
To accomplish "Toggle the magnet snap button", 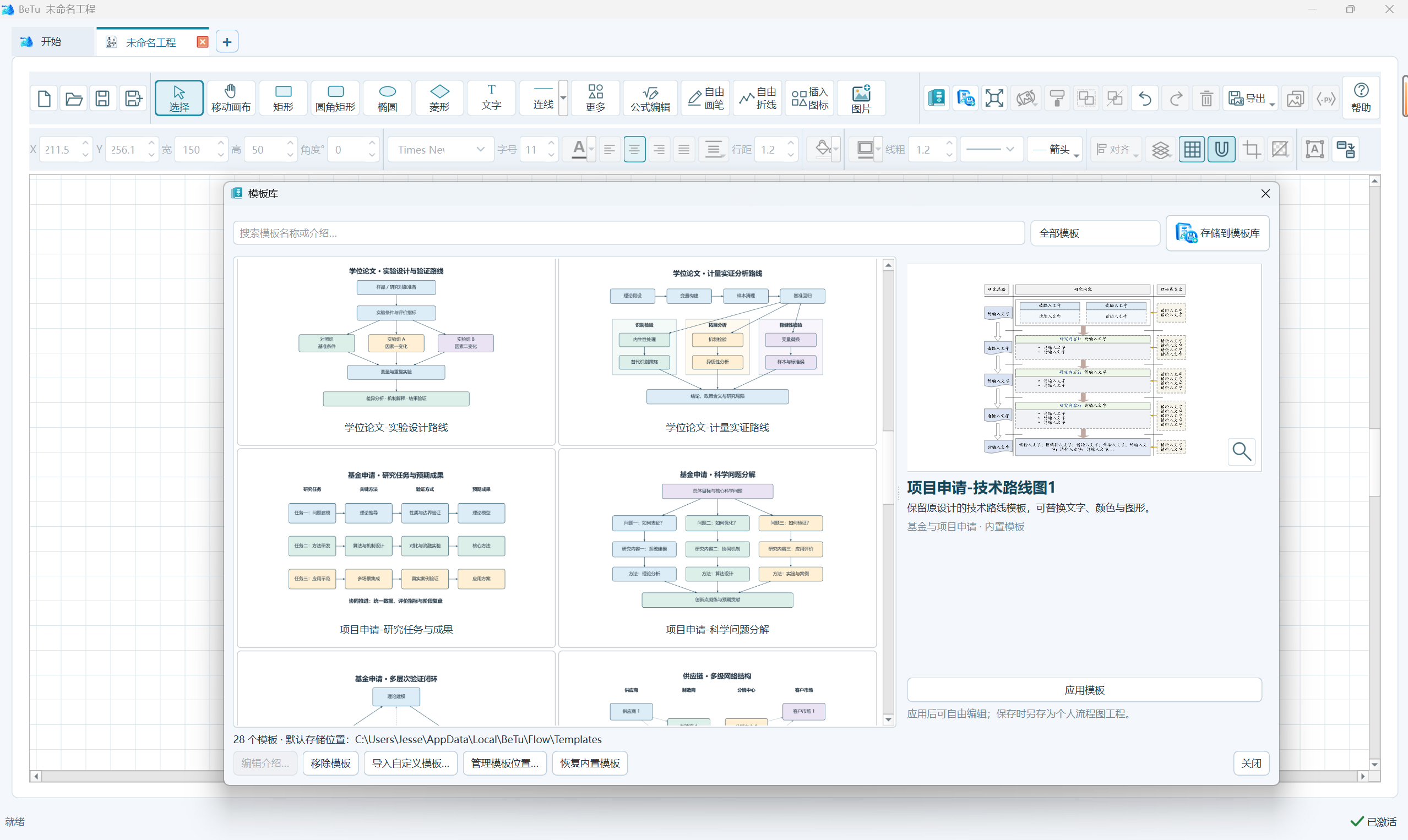I will tap(1221, 149).
